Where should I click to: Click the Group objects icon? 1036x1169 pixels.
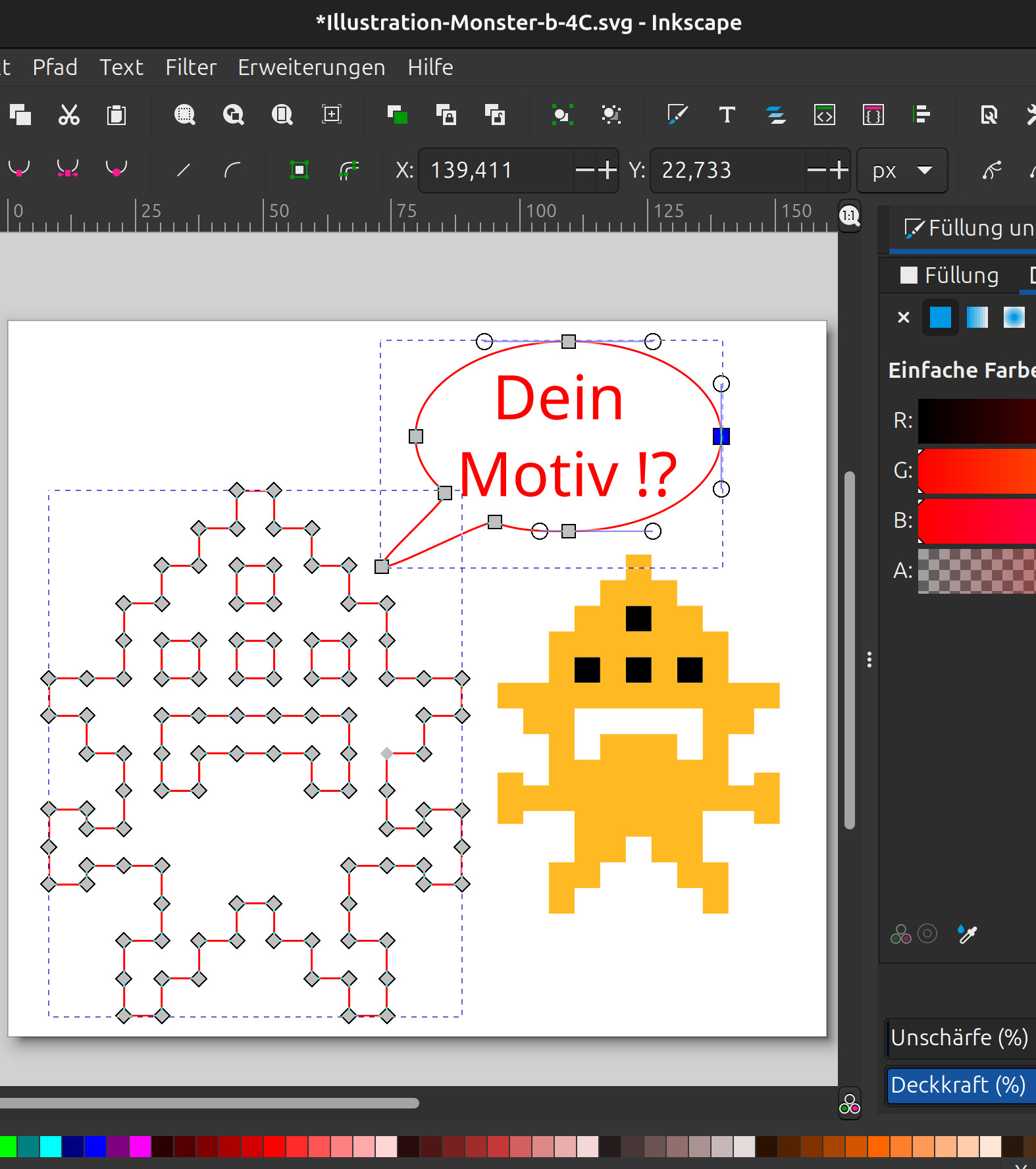(561, 115)
